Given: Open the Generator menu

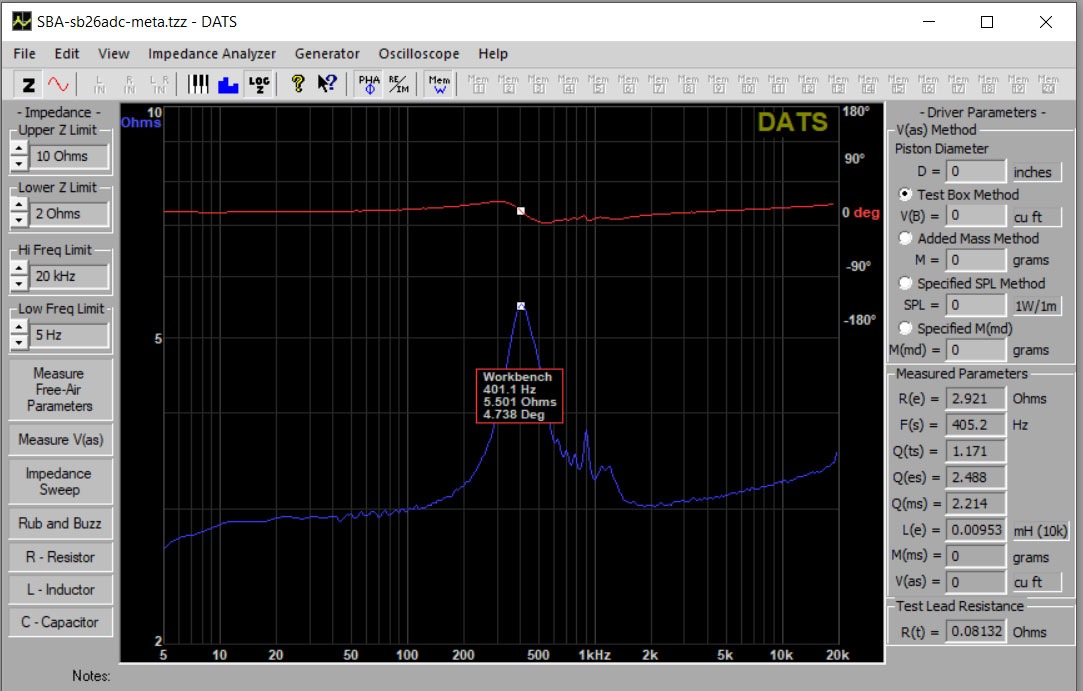Looking at the screenshot, I should pos(327,53).
